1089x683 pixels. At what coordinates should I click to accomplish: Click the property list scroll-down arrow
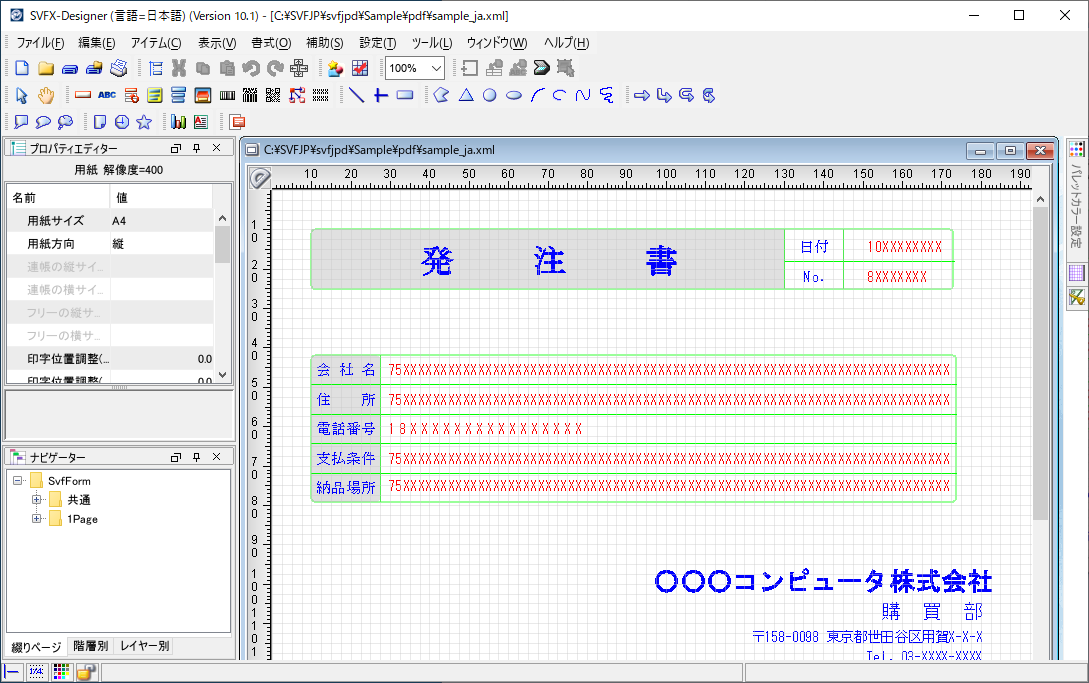[222, 375]
